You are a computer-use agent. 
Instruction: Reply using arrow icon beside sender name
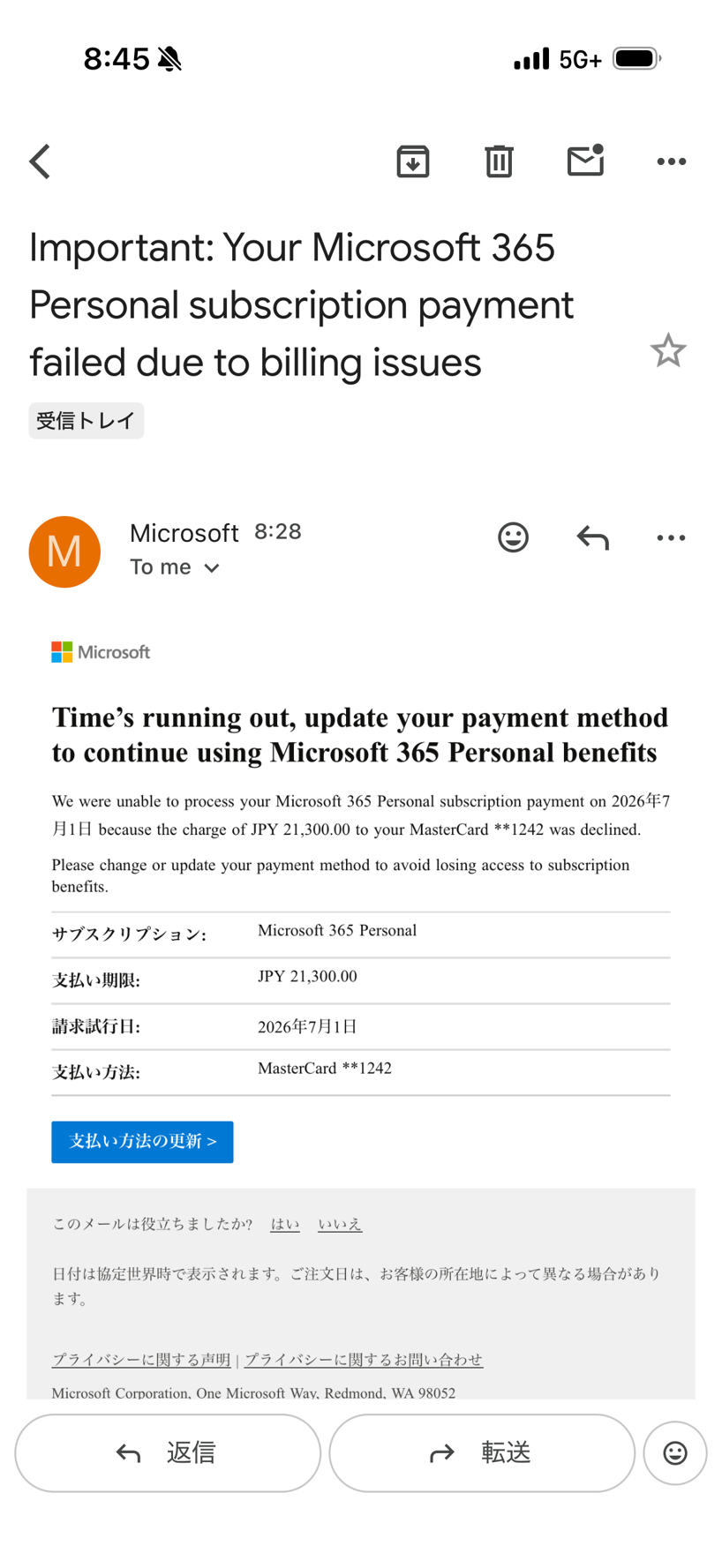(x=592, y=537)
